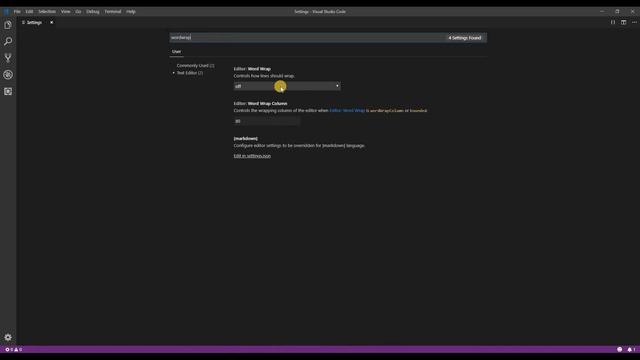Open the Selection menu

[47, 11]
